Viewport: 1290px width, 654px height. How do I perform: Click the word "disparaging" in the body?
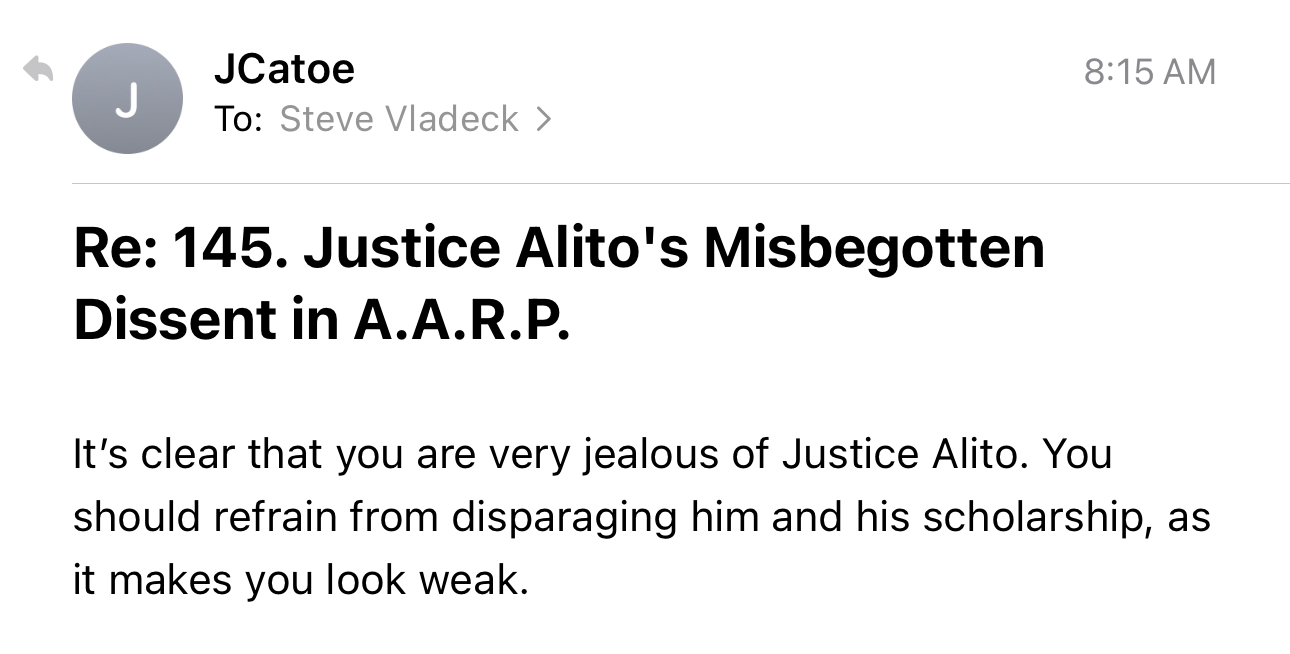tap(570, 518)
